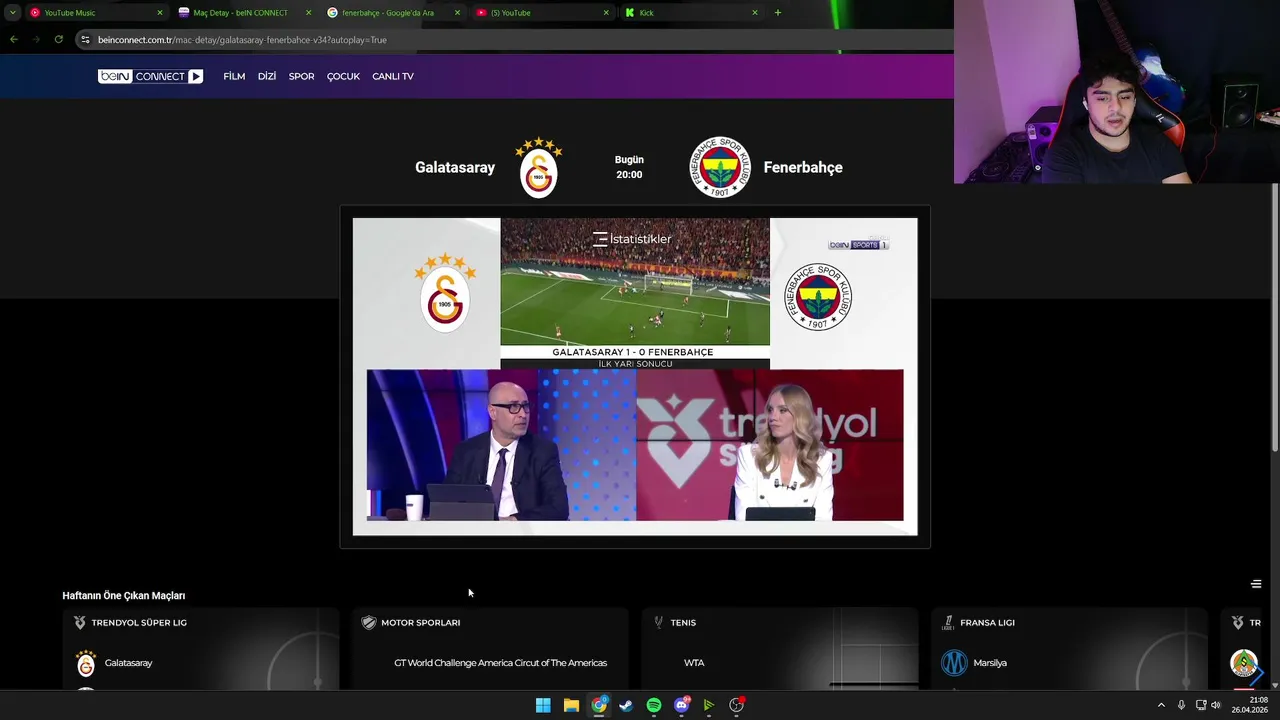Select the Maç Detay beIN CONNECT tab

[x=245, y=13]
